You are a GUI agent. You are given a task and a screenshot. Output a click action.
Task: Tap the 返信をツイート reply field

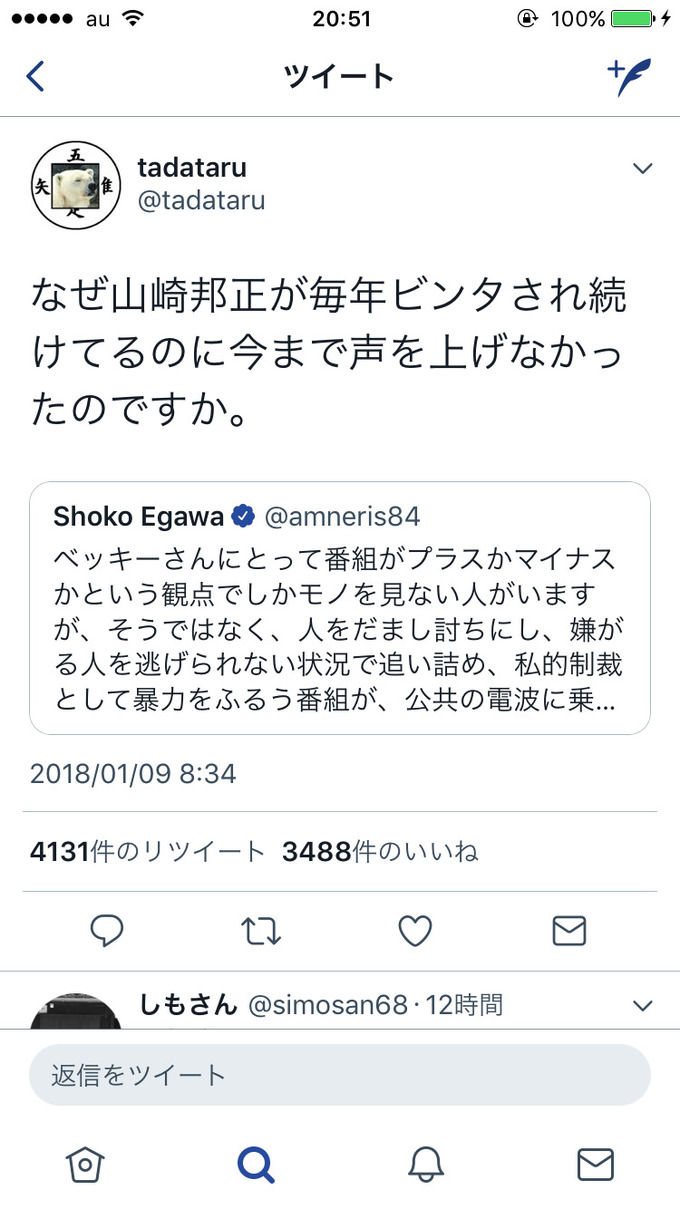point(340,1075)
